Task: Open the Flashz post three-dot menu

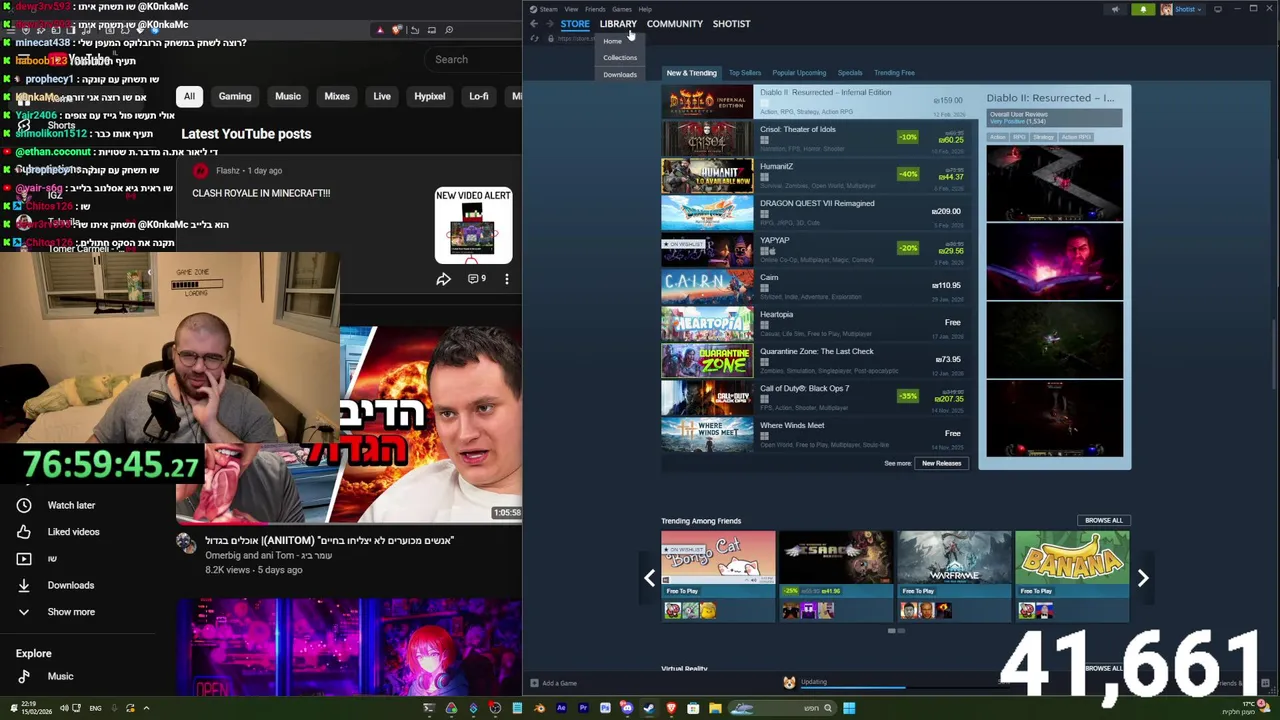Action: pos(507,279)
